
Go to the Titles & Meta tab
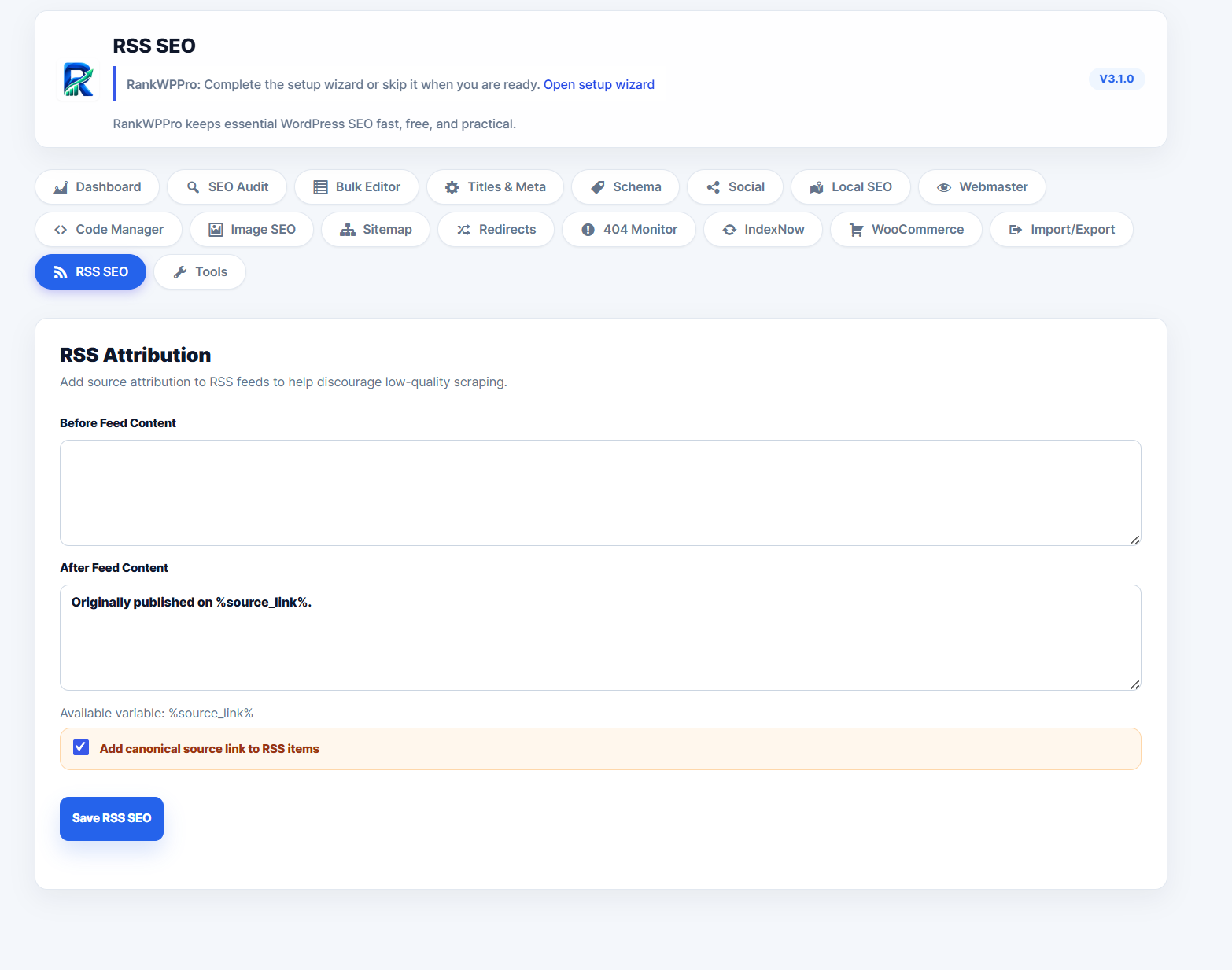pos(496,187)
